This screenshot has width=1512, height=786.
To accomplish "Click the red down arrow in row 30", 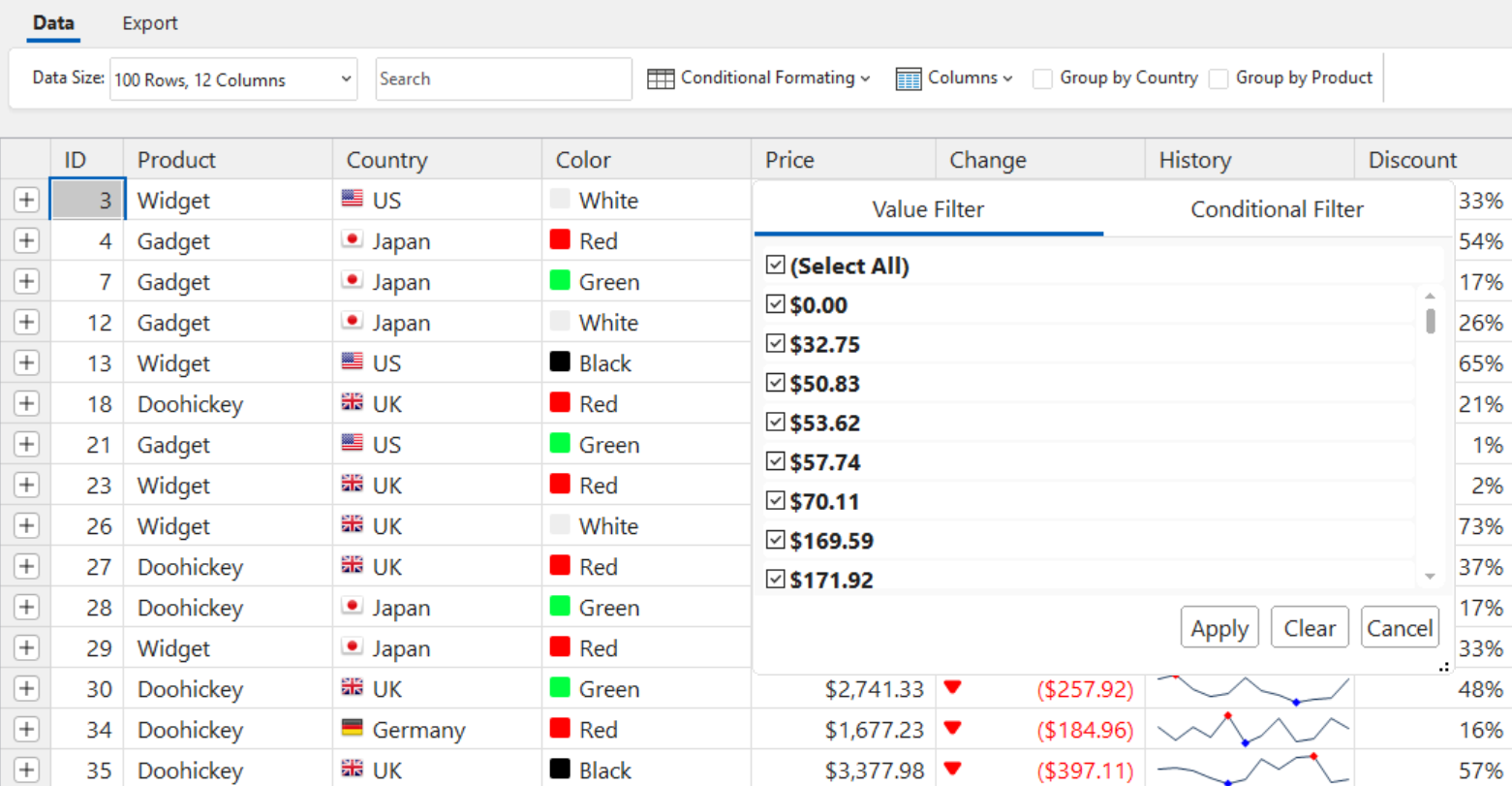I will point(952,687).
